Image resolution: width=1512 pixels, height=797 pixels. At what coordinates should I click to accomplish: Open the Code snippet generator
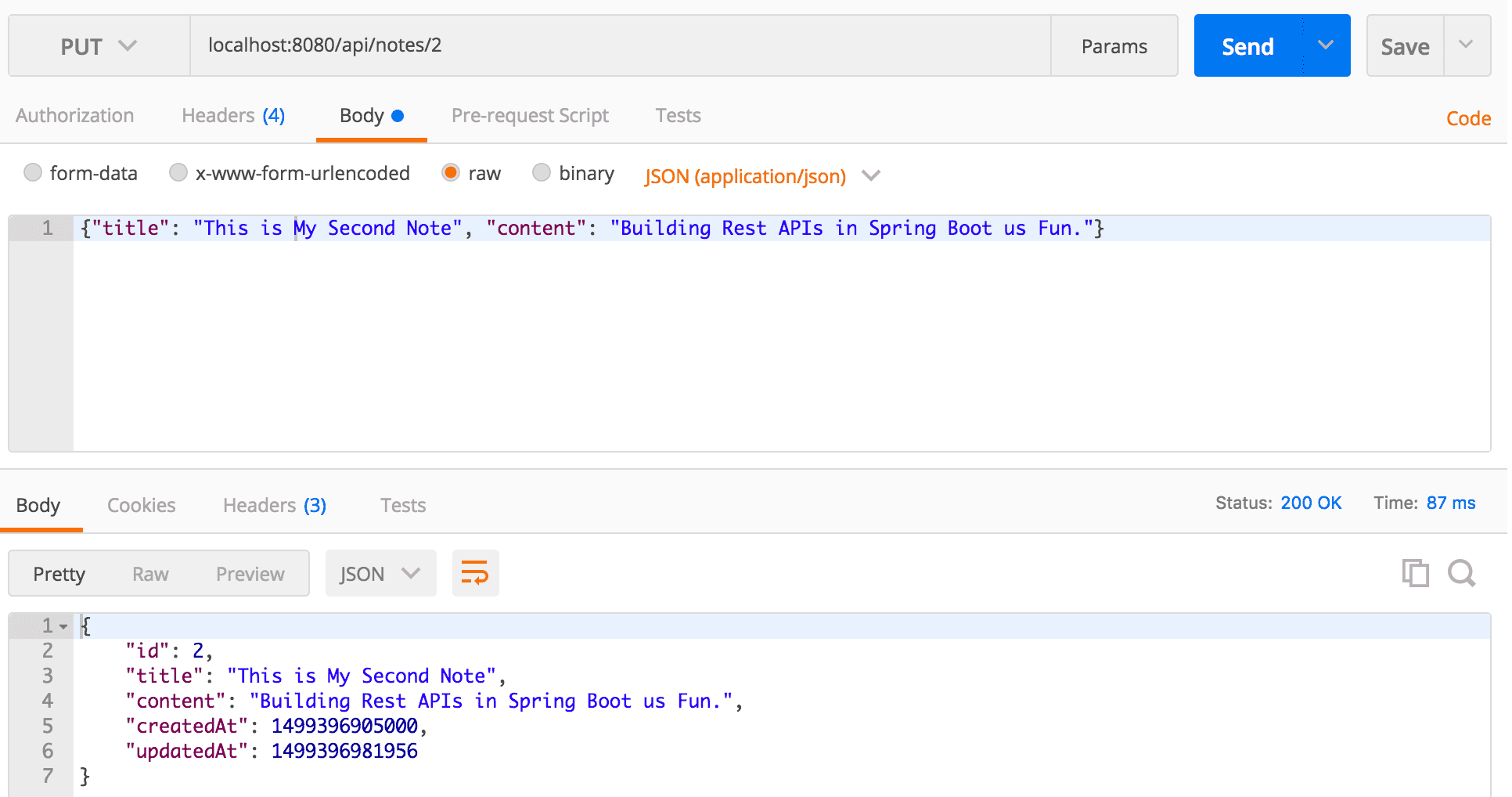pos(1468,118)
